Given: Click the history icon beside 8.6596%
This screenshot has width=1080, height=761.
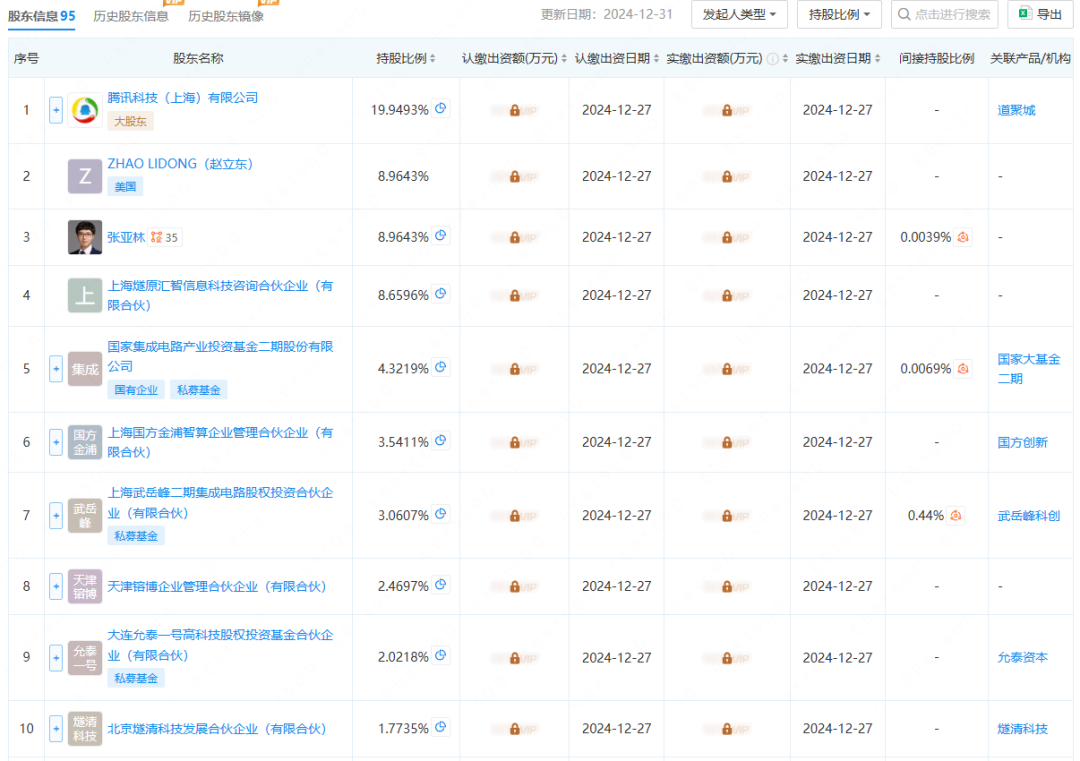Looking at the screenshot, I should click(x=441, y=294).
